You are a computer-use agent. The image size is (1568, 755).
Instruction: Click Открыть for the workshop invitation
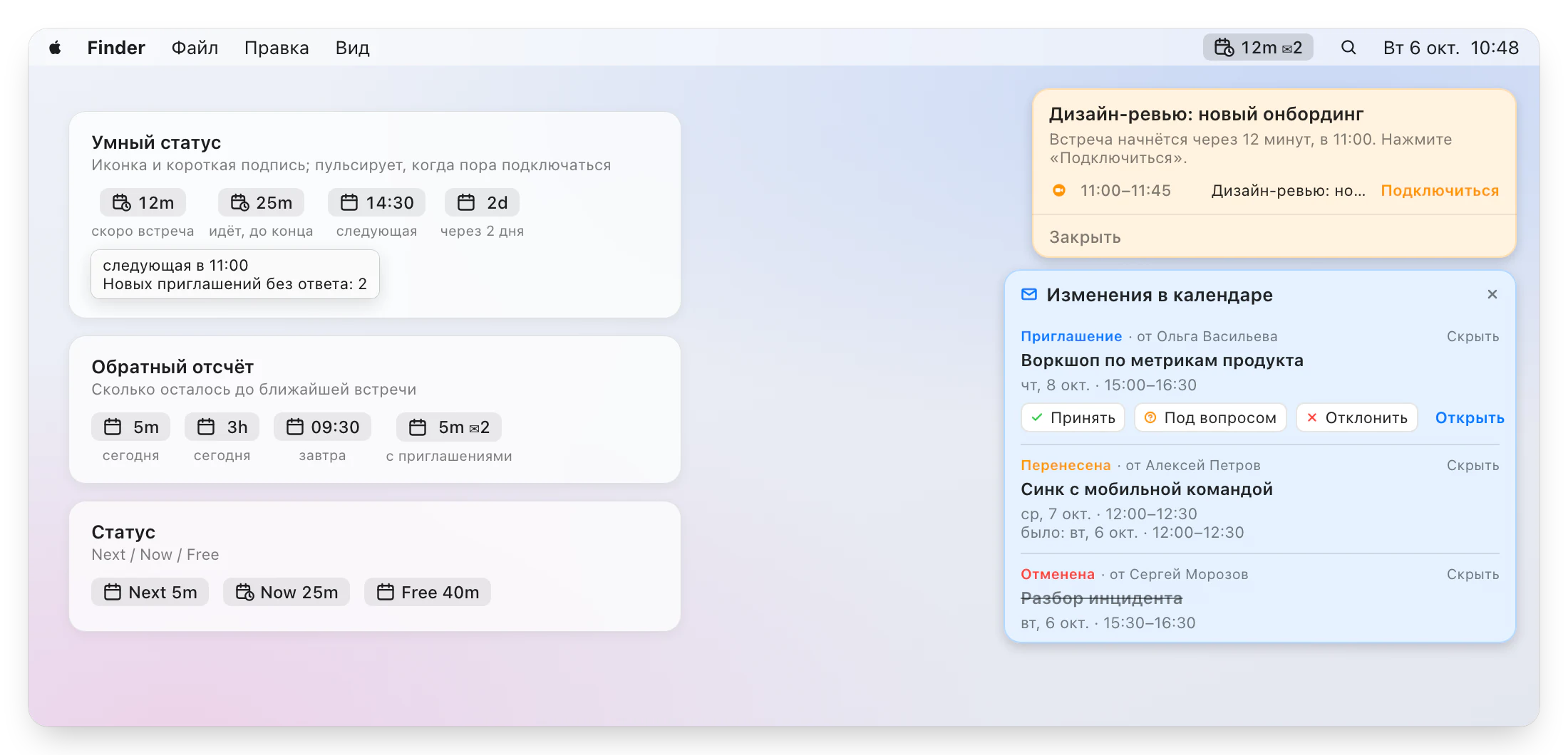click(1470, 418)
